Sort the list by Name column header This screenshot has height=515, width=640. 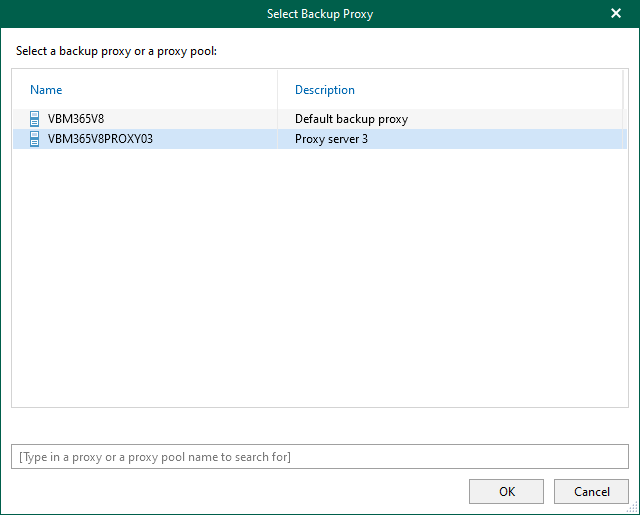[46, 90]
